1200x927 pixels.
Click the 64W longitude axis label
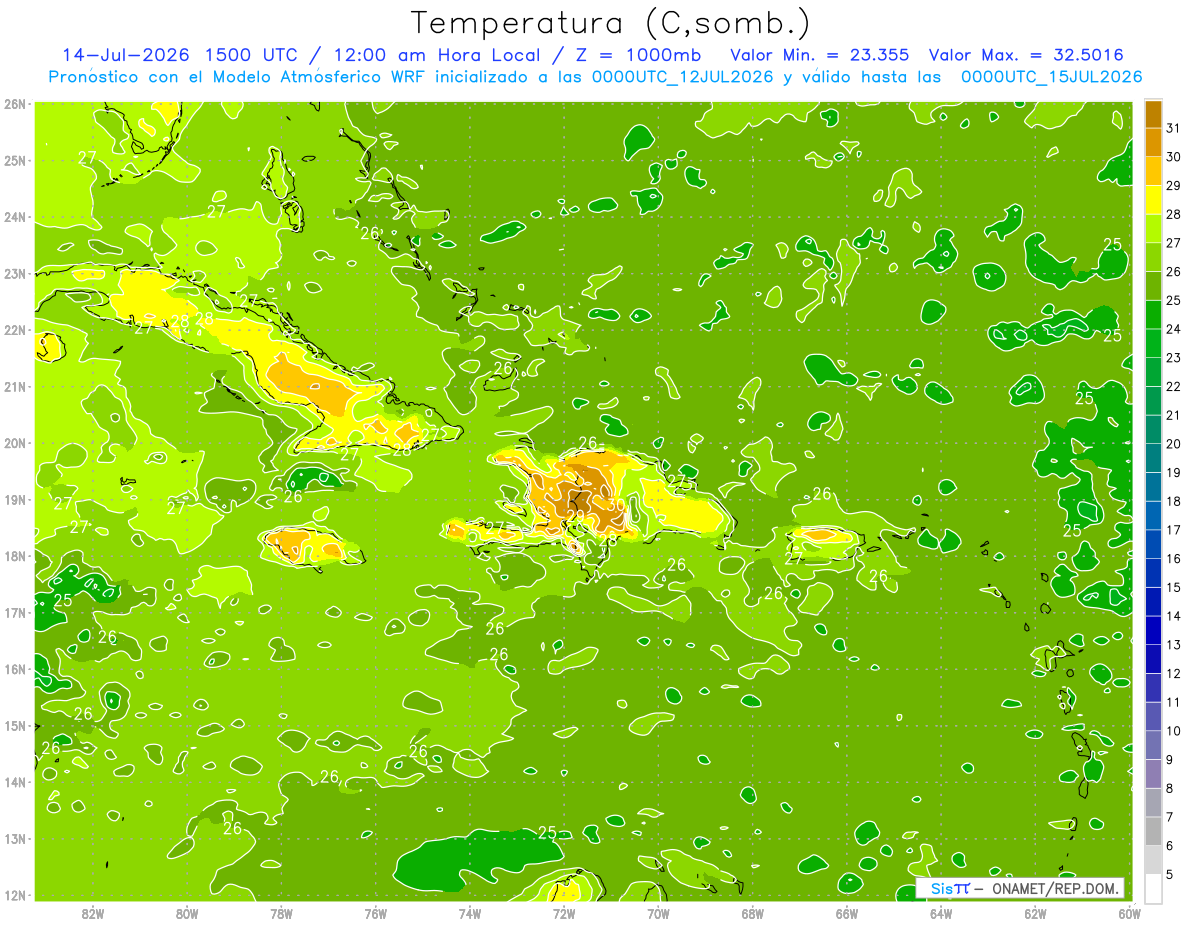(940, 913)
